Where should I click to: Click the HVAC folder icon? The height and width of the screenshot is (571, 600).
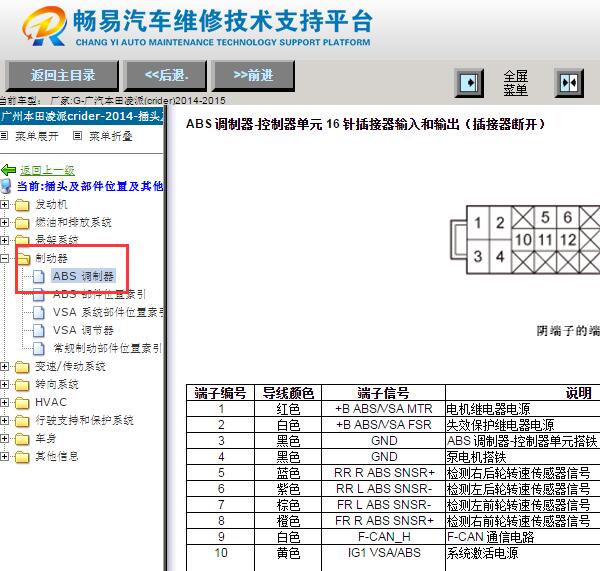[x=22, y=402]
